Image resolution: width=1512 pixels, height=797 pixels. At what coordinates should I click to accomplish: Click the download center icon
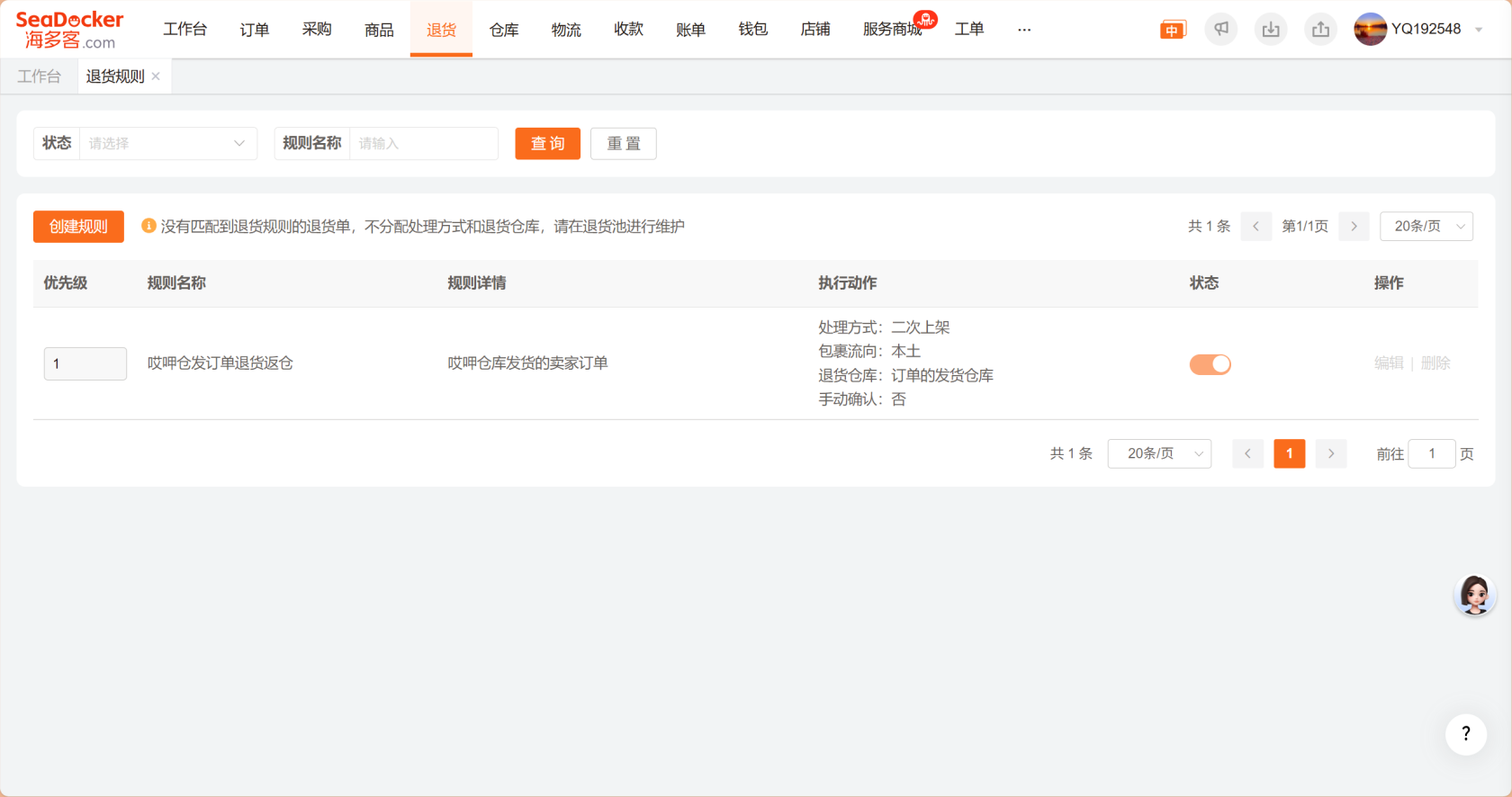click(1271, 30)
